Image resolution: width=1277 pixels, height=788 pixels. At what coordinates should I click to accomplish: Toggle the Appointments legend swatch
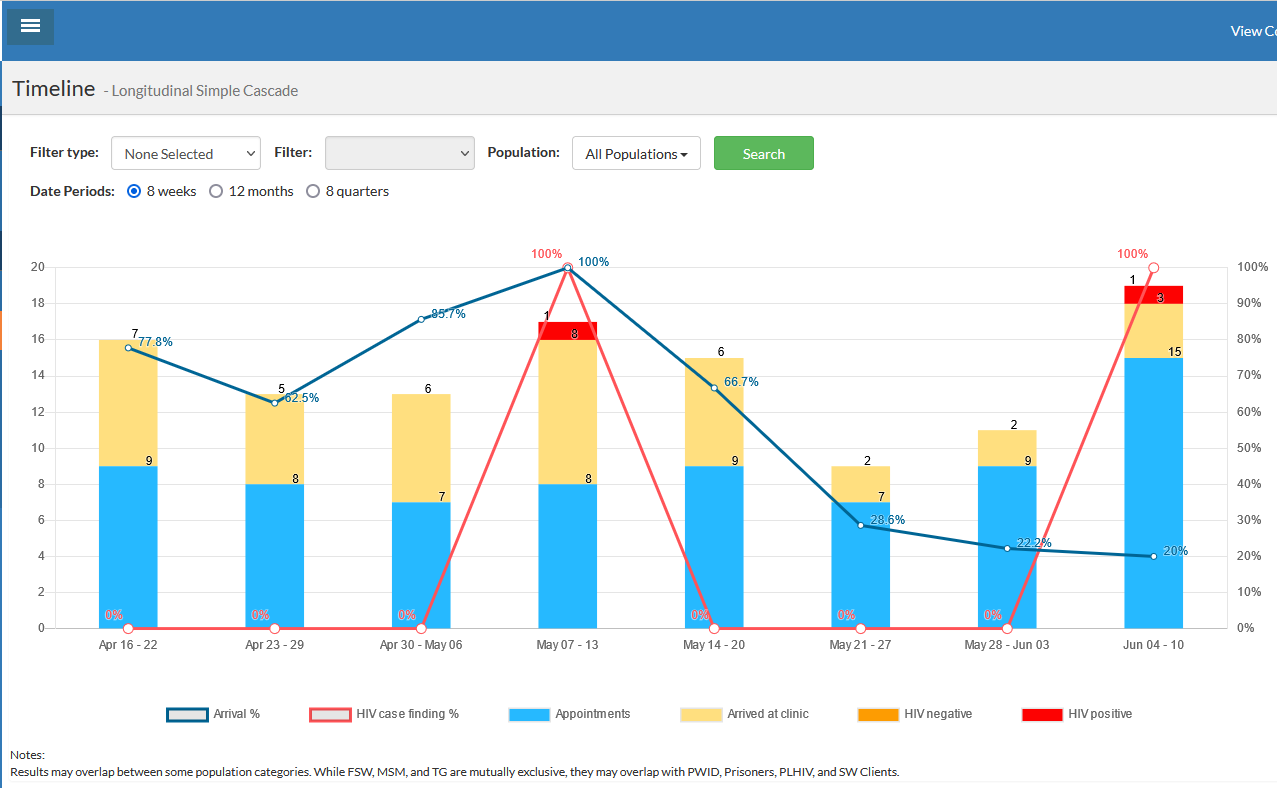pyautogui.click(x=529, y=714)
